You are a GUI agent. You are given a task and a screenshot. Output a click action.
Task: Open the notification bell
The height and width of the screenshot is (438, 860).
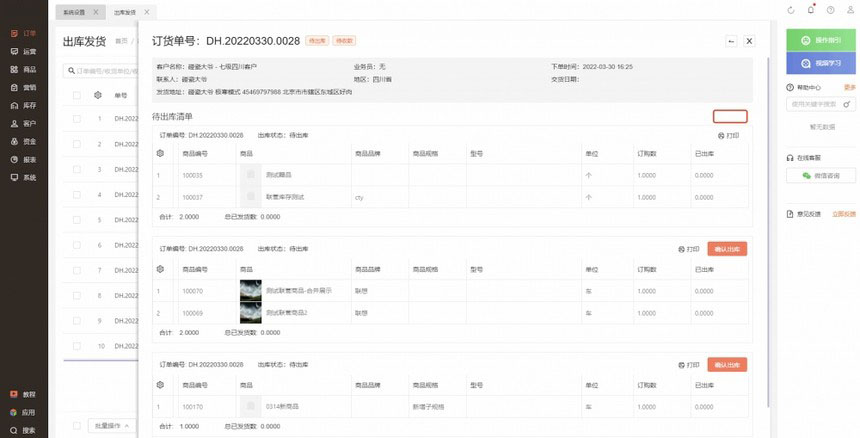click(810, 10)
